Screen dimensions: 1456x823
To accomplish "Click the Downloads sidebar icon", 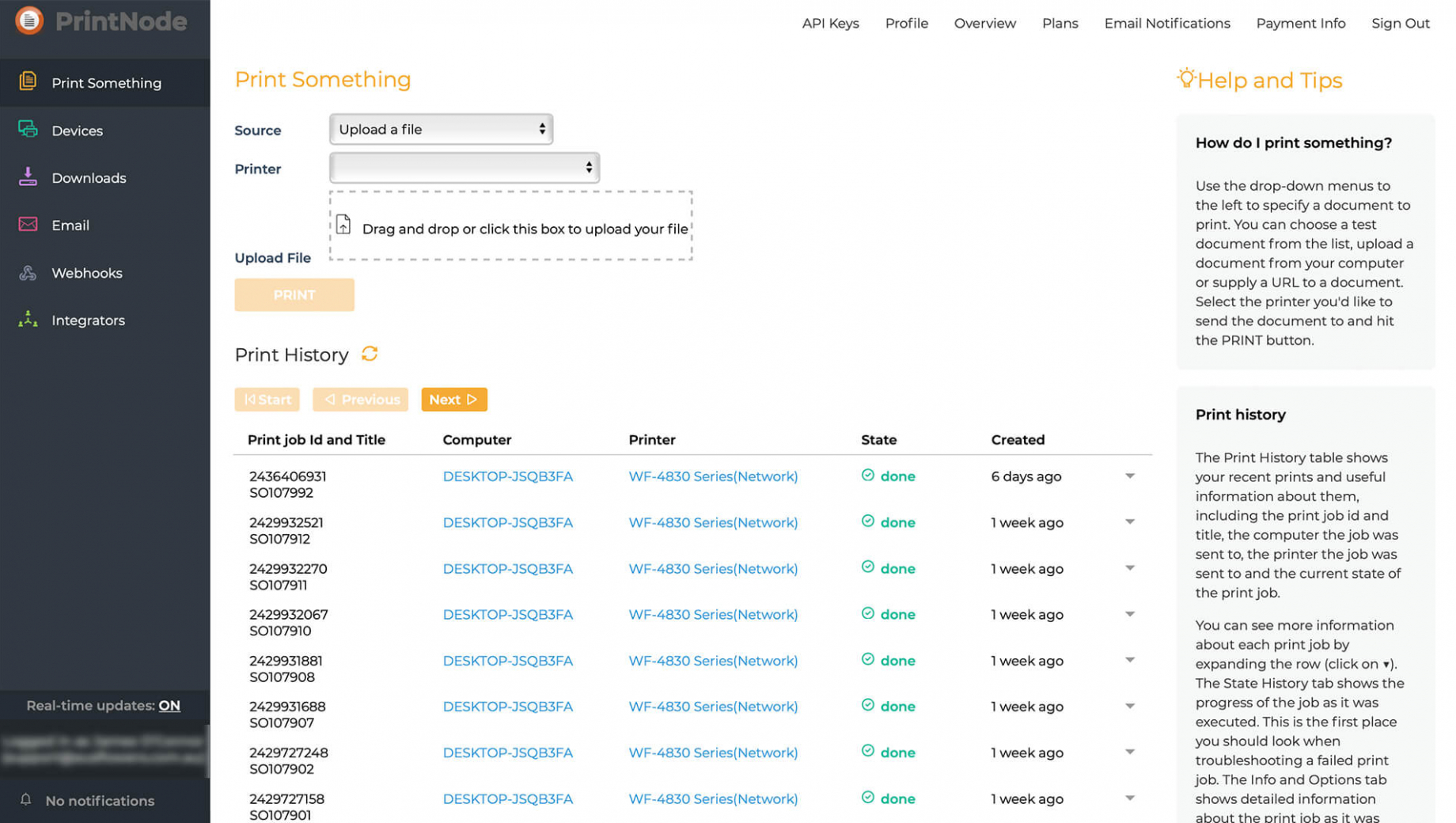I will pyautogui.click(x=28, y=177).
